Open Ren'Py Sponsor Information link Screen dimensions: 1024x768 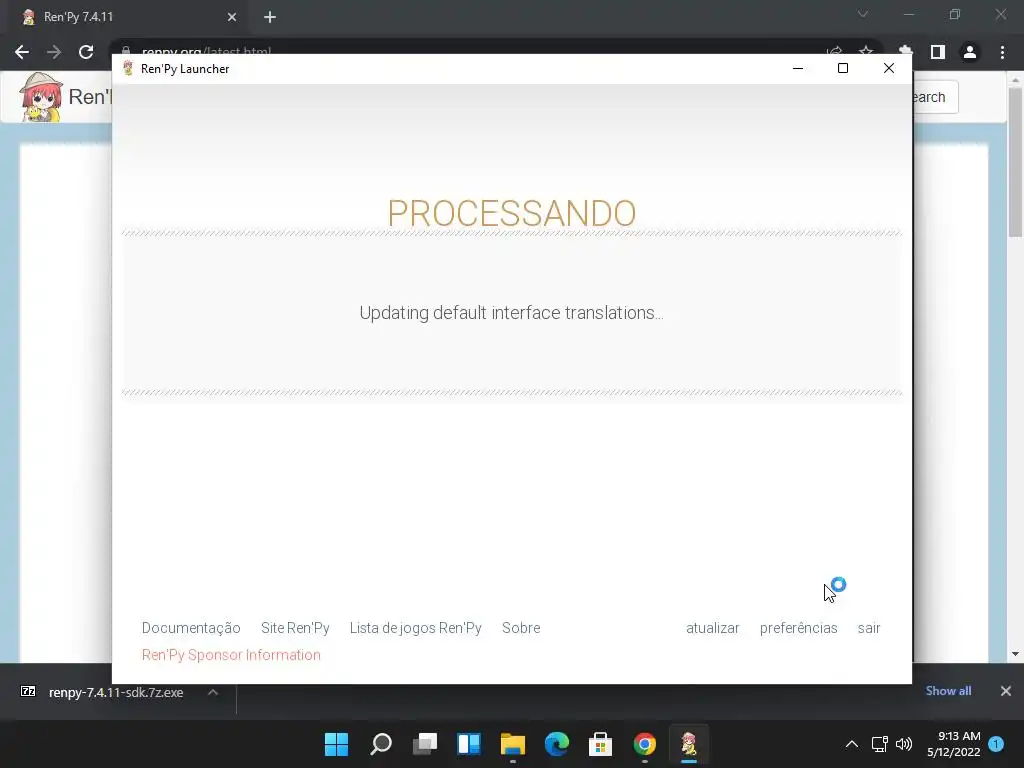point(231,654)
